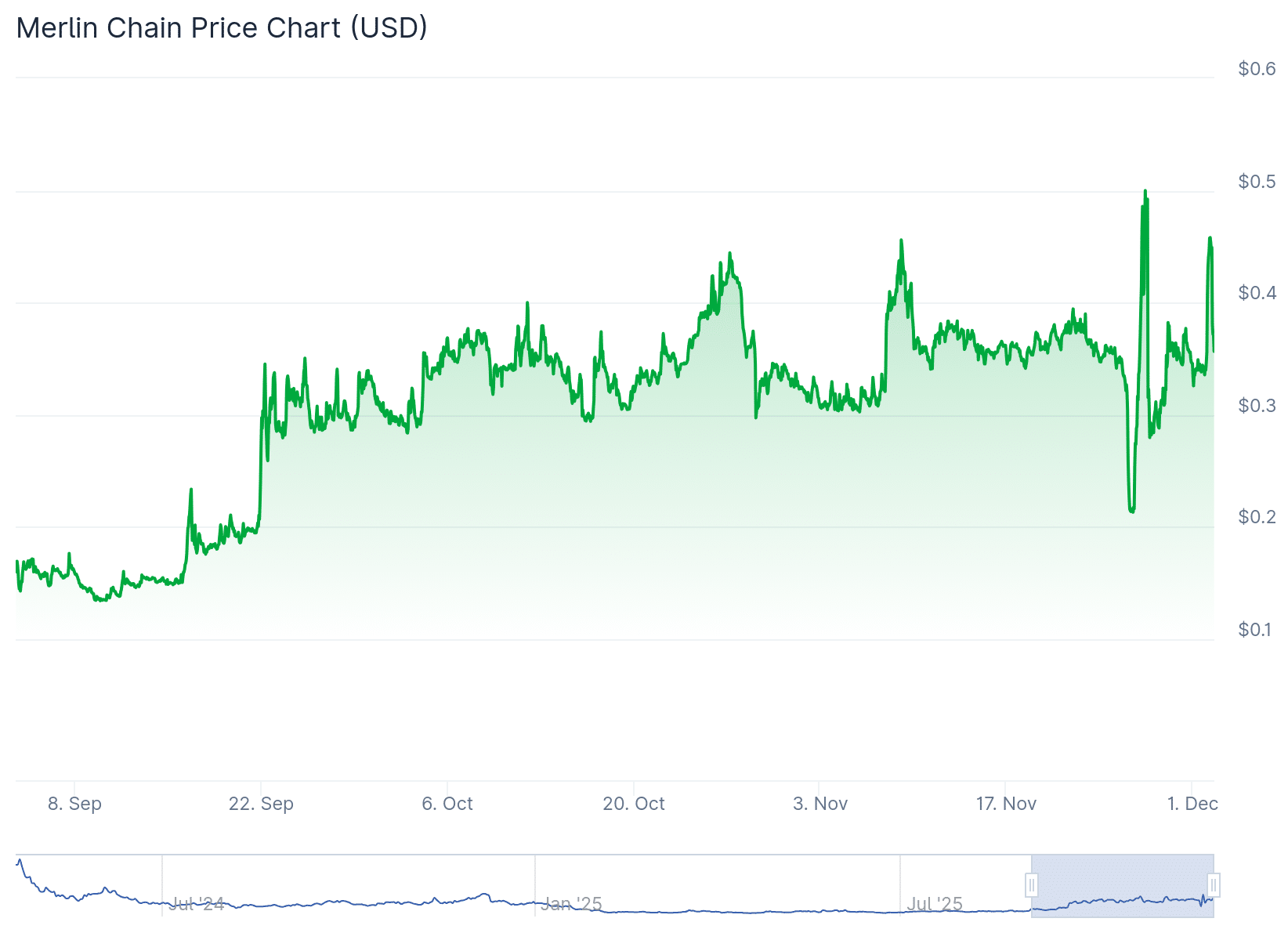The width and height of the screenshot is (1288, 940).
Task: Click the Jul '25 label in navigator
Action: tap(935, 904)
